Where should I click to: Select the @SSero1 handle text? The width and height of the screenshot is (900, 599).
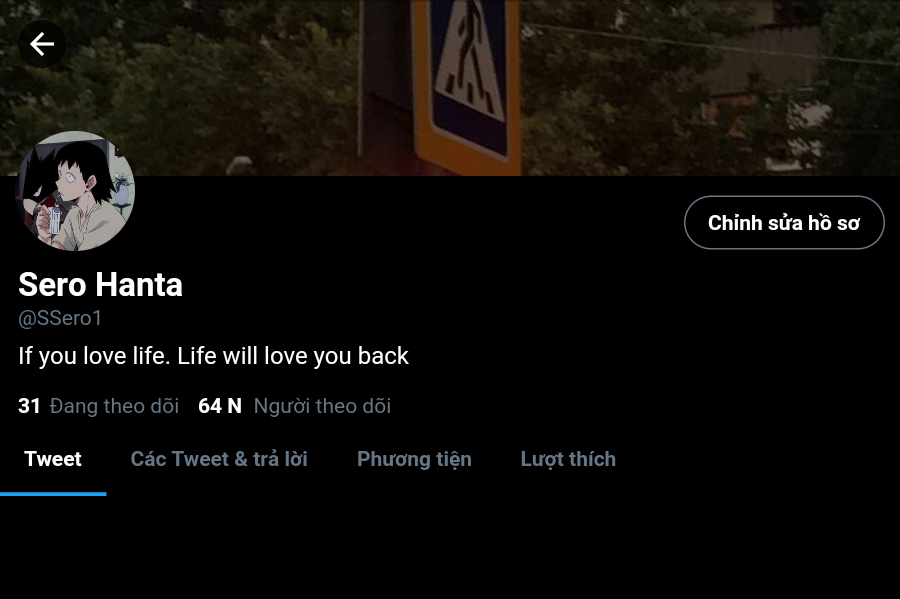pyautogui.click(x=60, y=318)
